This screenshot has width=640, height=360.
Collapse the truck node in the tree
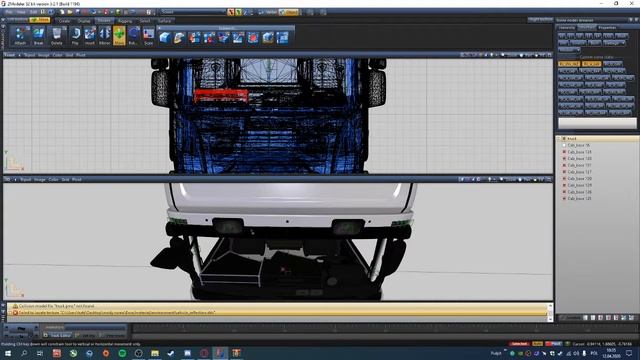(559, 139)
